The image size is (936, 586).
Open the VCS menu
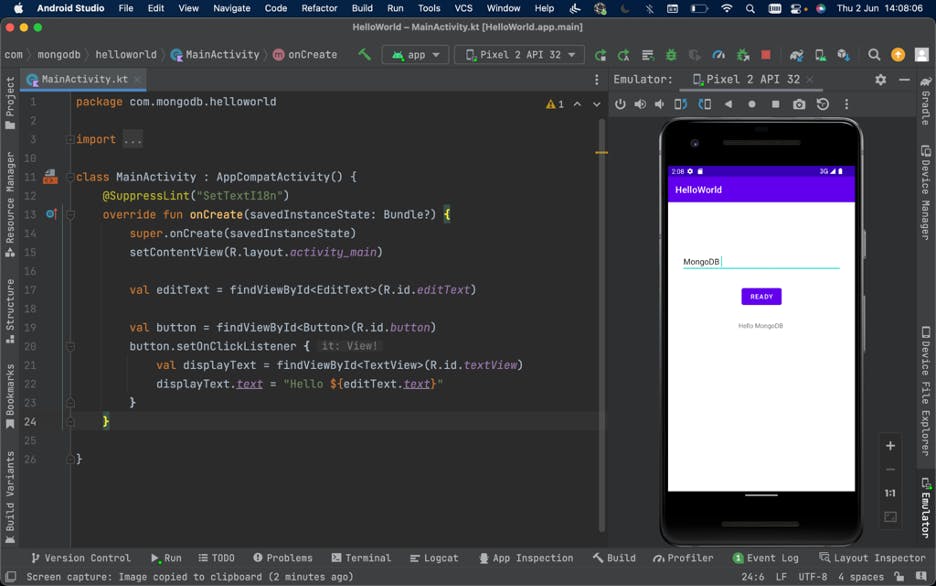point(463,8)
